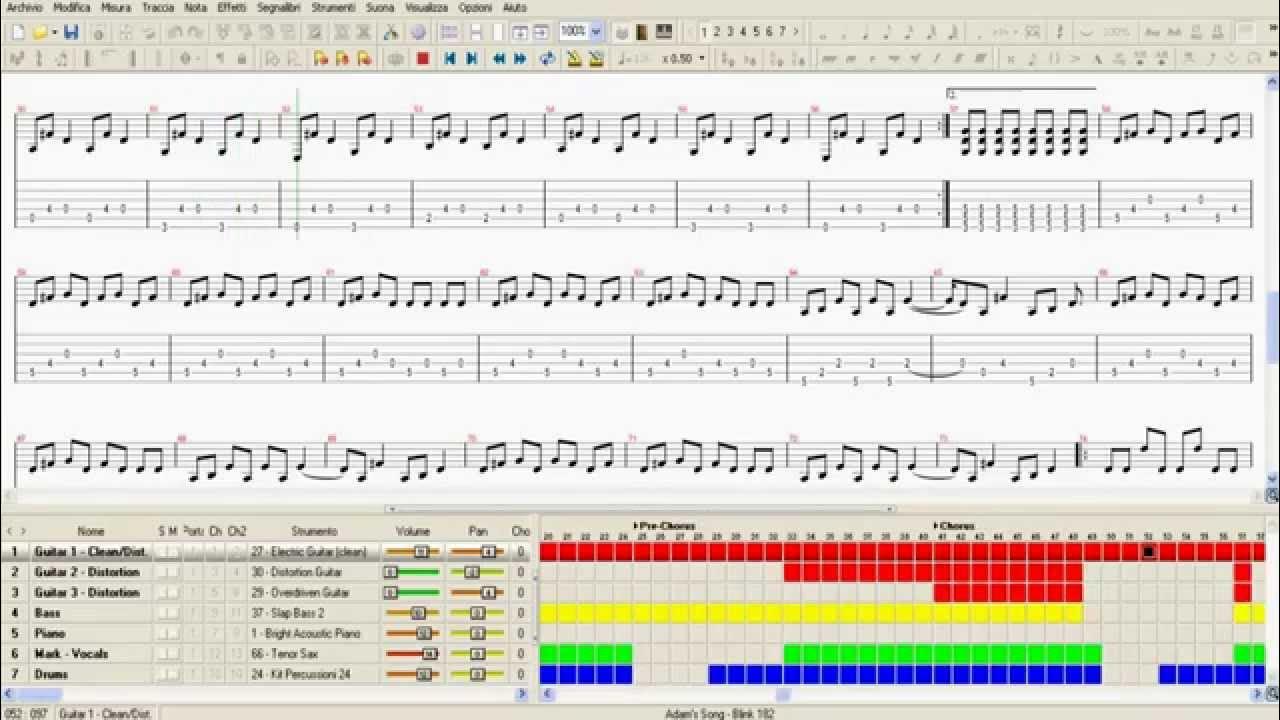Click the multitrack view icon

click(450, 32)
